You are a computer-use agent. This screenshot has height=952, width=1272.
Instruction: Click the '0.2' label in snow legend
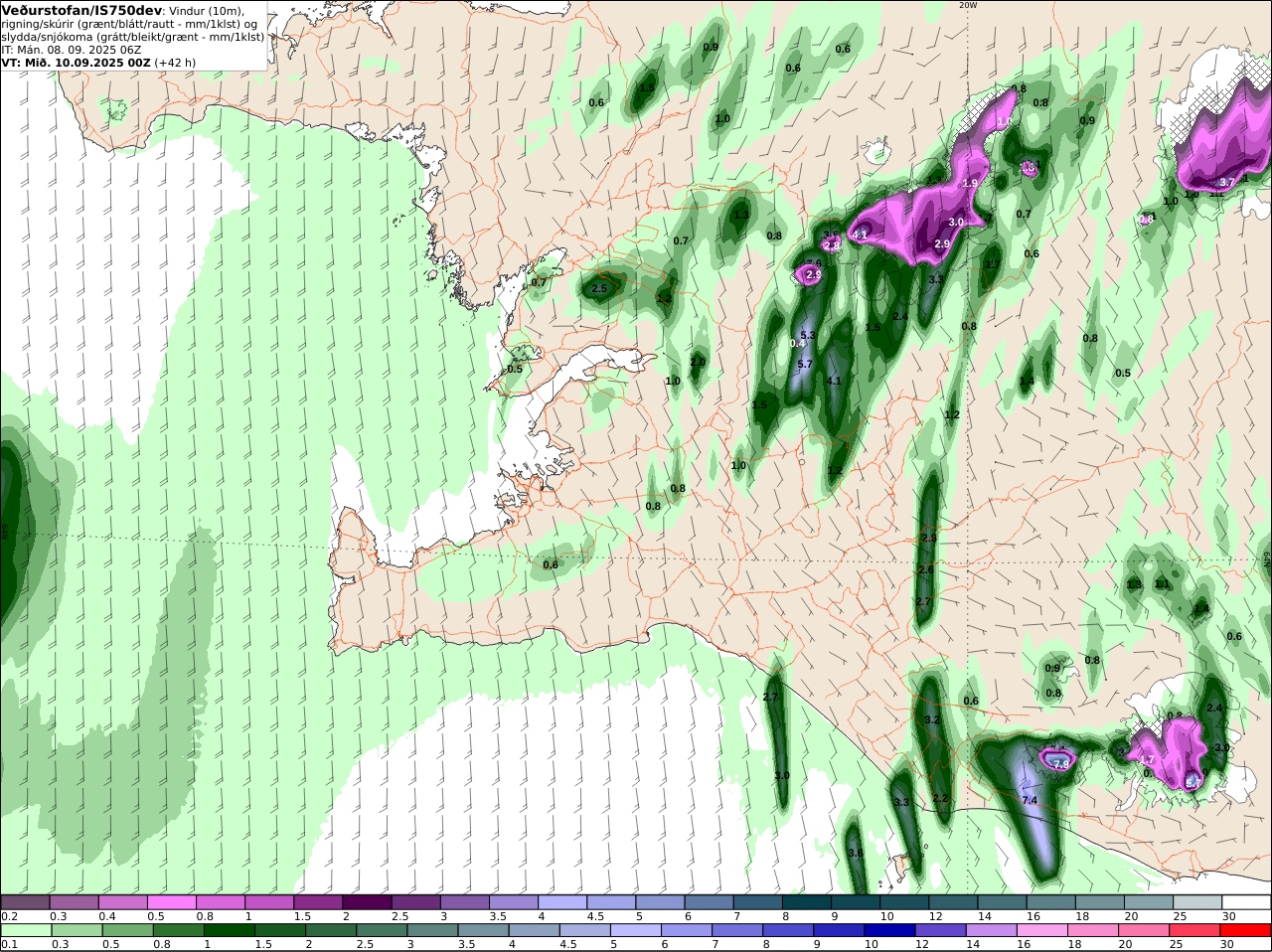click(9, 916)
